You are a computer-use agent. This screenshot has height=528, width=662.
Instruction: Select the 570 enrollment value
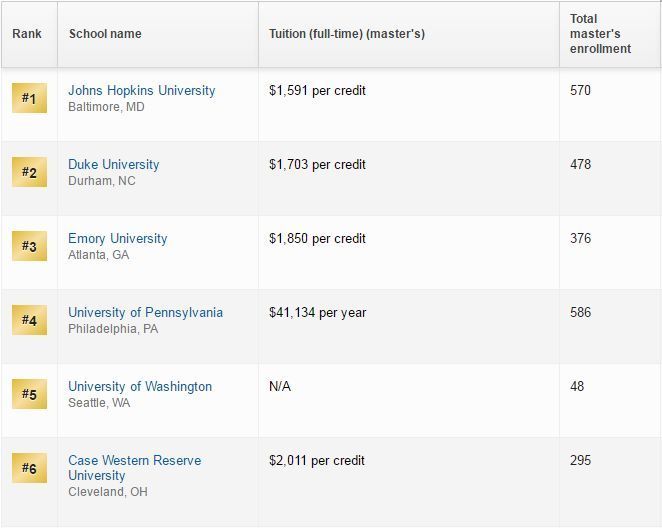[x=581, y=90]
